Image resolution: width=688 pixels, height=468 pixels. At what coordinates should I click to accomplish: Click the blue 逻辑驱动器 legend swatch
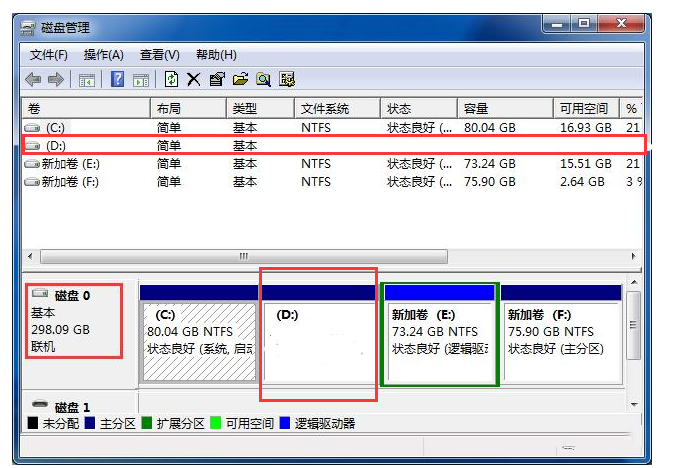[x=285, y=423]
